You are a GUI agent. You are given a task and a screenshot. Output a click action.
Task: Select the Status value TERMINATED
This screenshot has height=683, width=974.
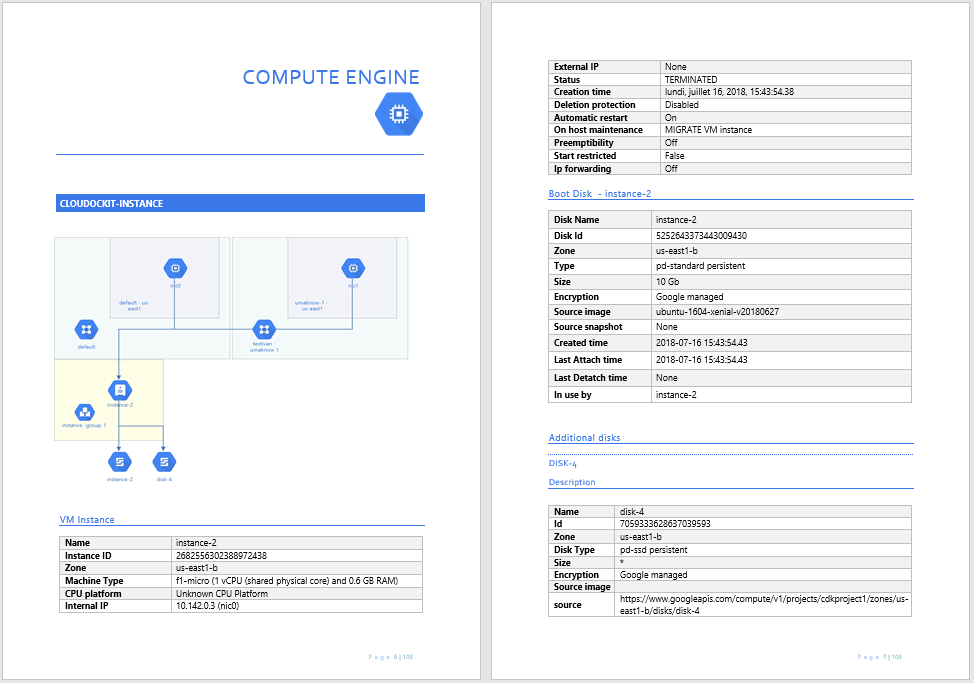(x=691, y=79)
